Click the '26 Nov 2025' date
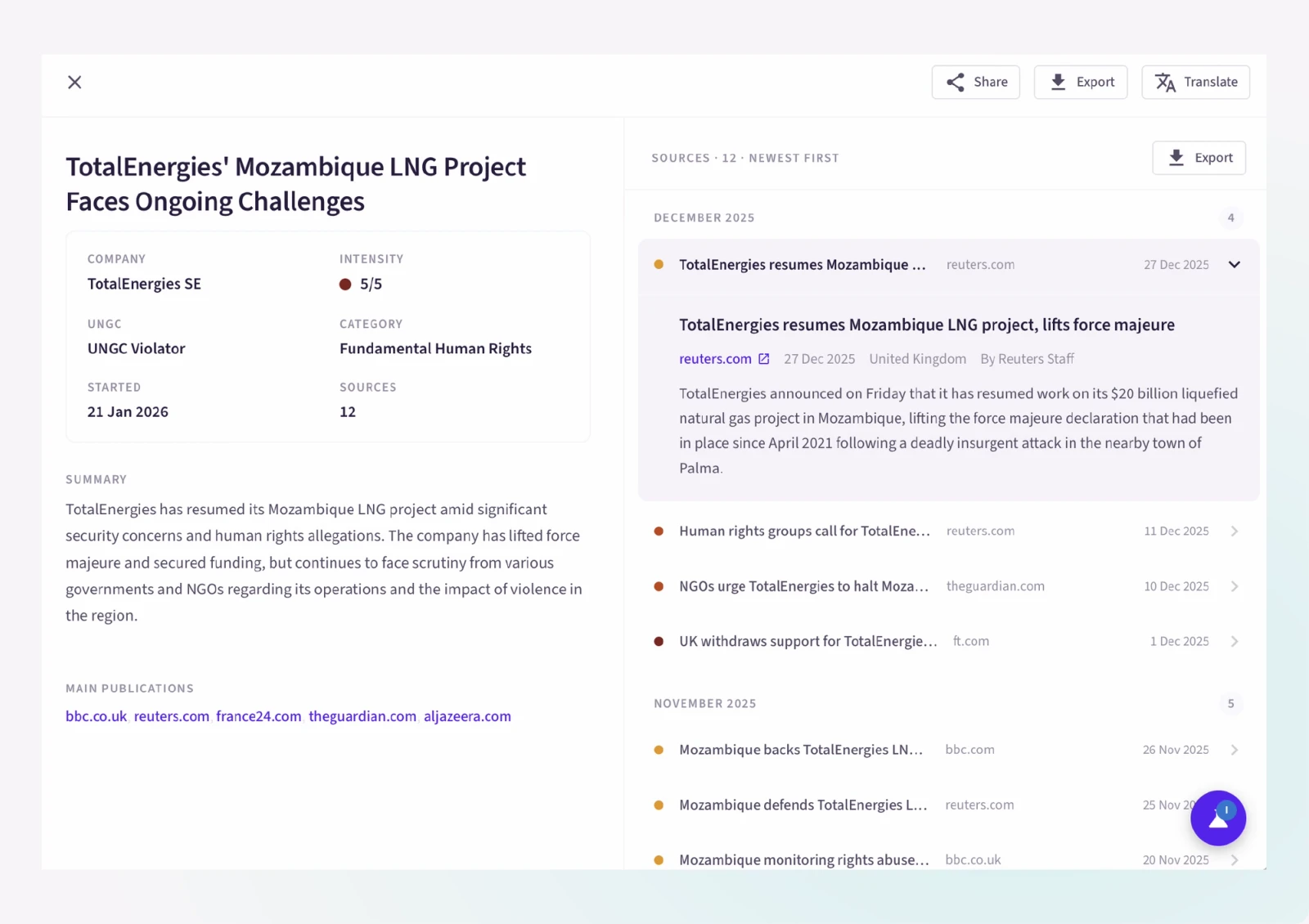Viewport: 1309px width, 924px height. pos(1176,750)
